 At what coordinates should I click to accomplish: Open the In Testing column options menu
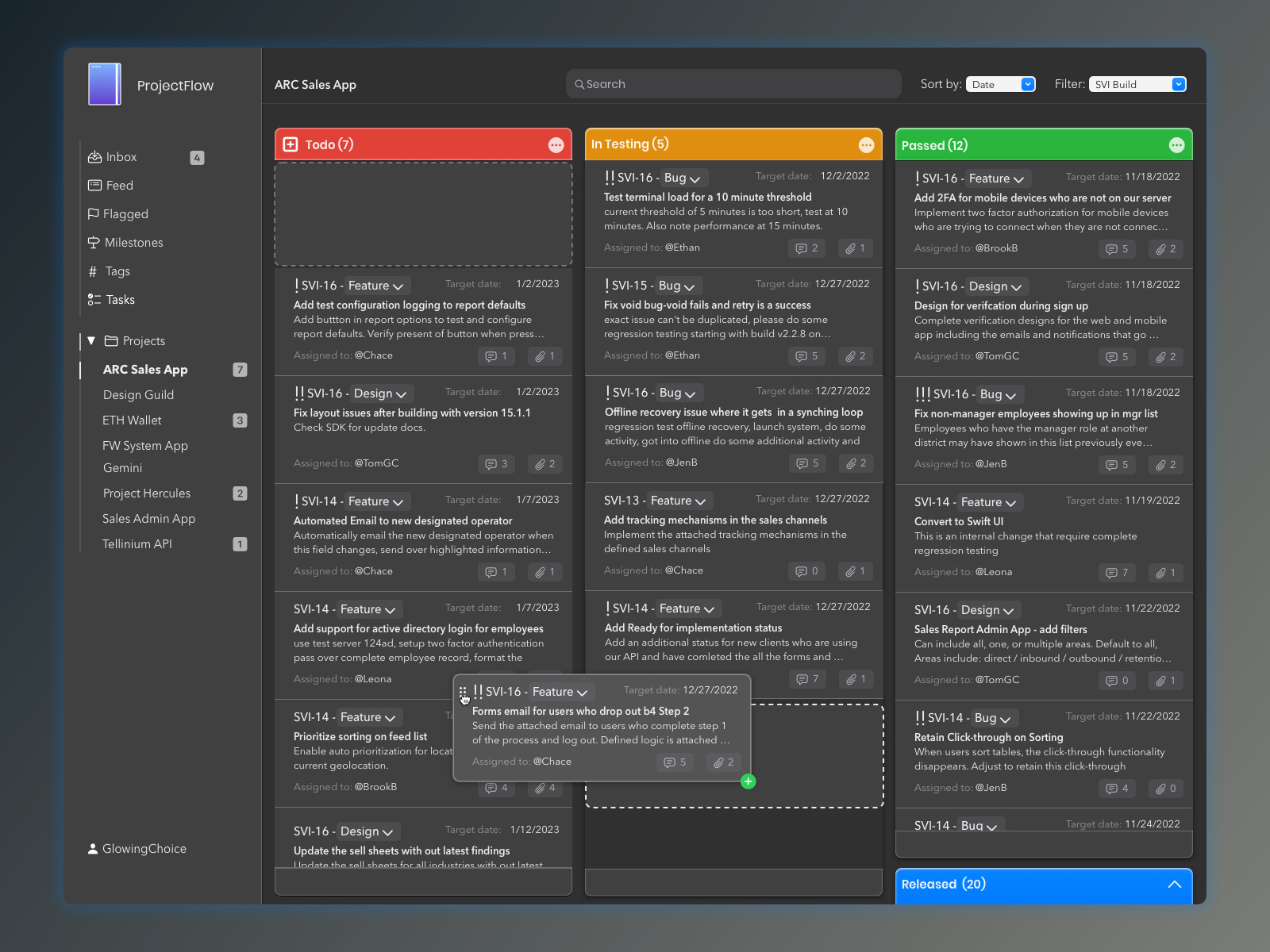point(866,145)
